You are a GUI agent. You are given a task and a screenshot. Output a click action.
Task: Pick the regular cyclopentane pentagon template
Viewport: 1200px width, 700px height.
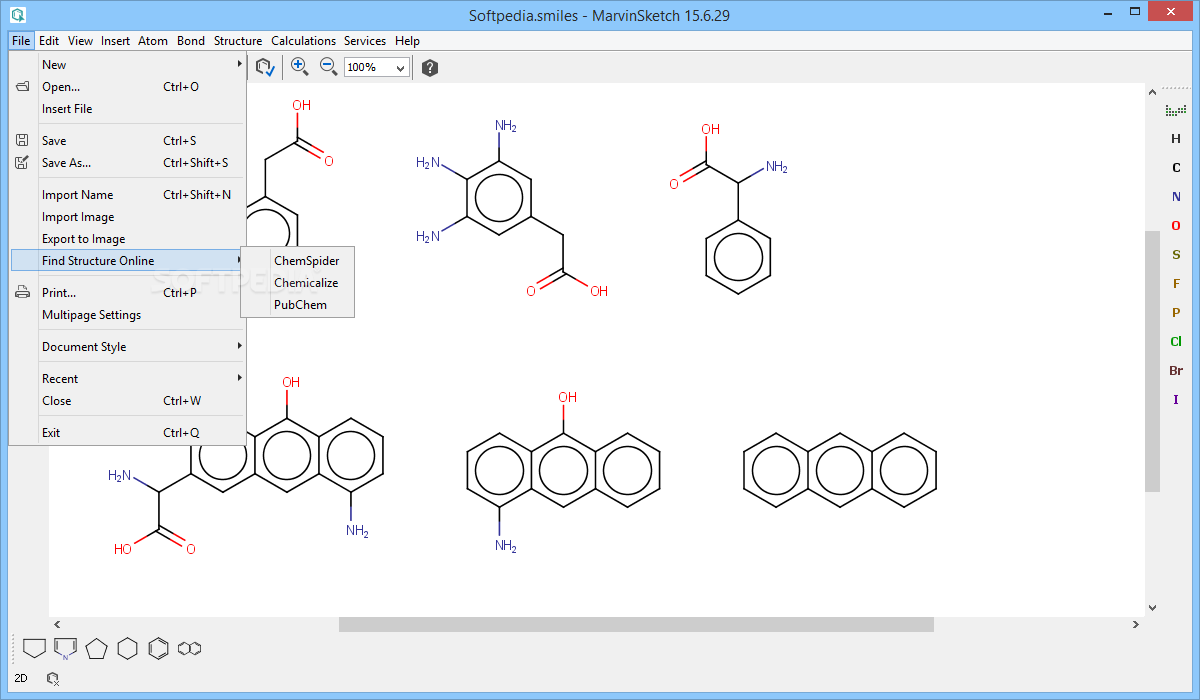[x=96, y=648]
